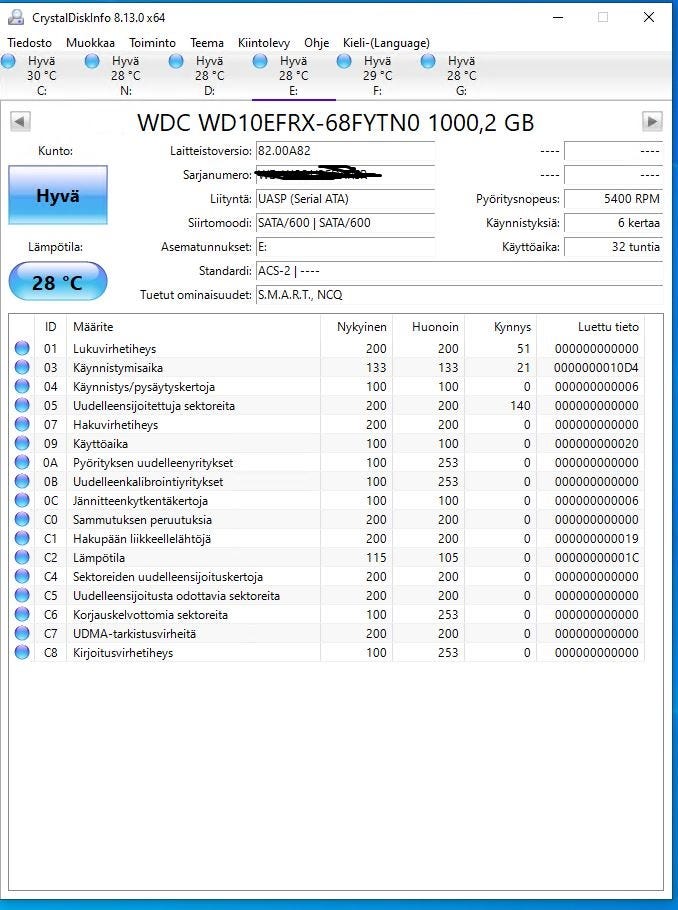This screenshot has height=910, width=678.
Task: Click status orb of UDMA-tarkistusvirheitä row
Action: 22,633
